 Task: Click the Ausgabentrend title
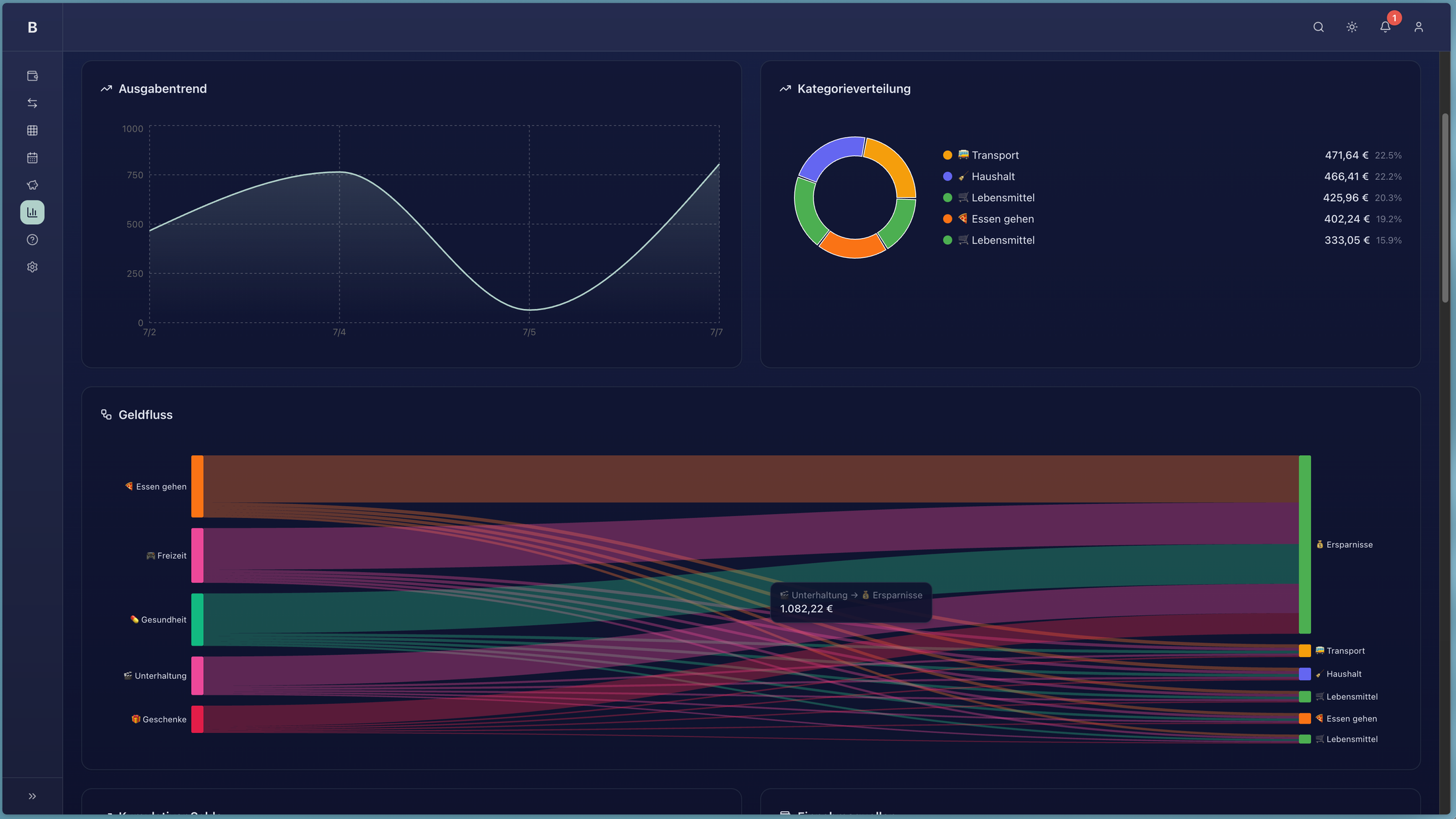click(x=163, y=89)
